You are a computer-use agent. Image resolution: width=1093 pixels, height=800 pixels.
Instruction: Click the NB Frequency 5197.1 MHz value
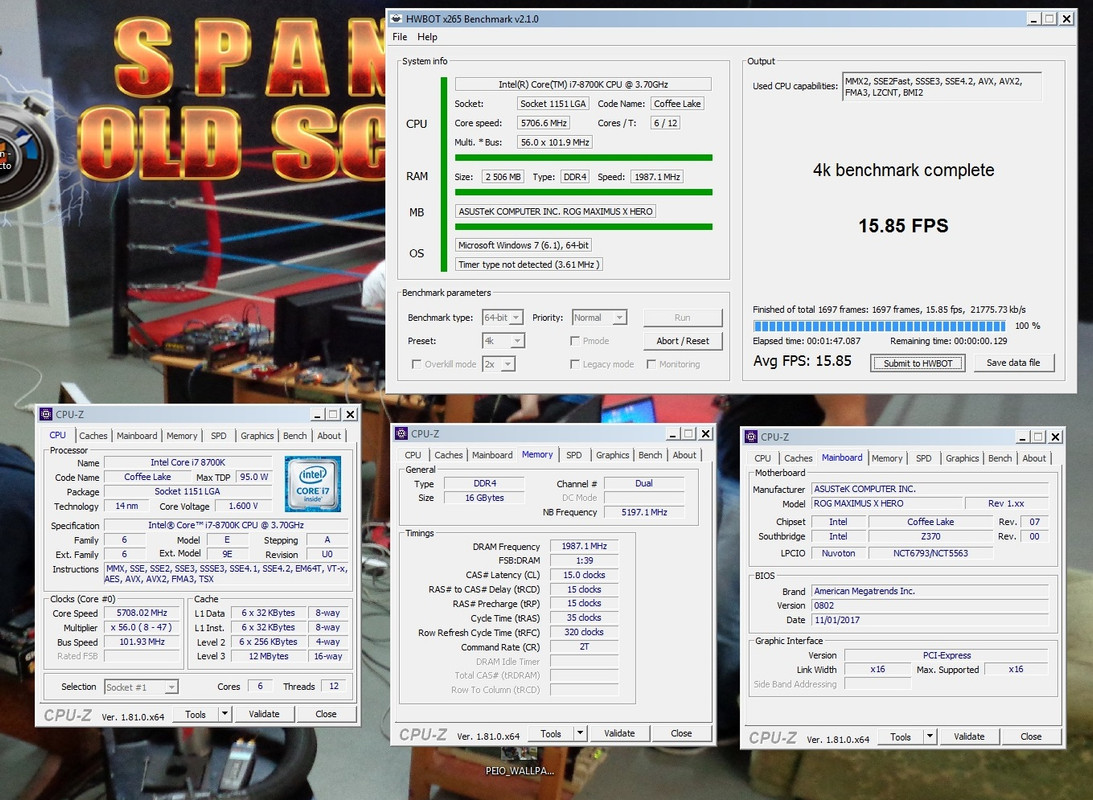coord(644,512)
